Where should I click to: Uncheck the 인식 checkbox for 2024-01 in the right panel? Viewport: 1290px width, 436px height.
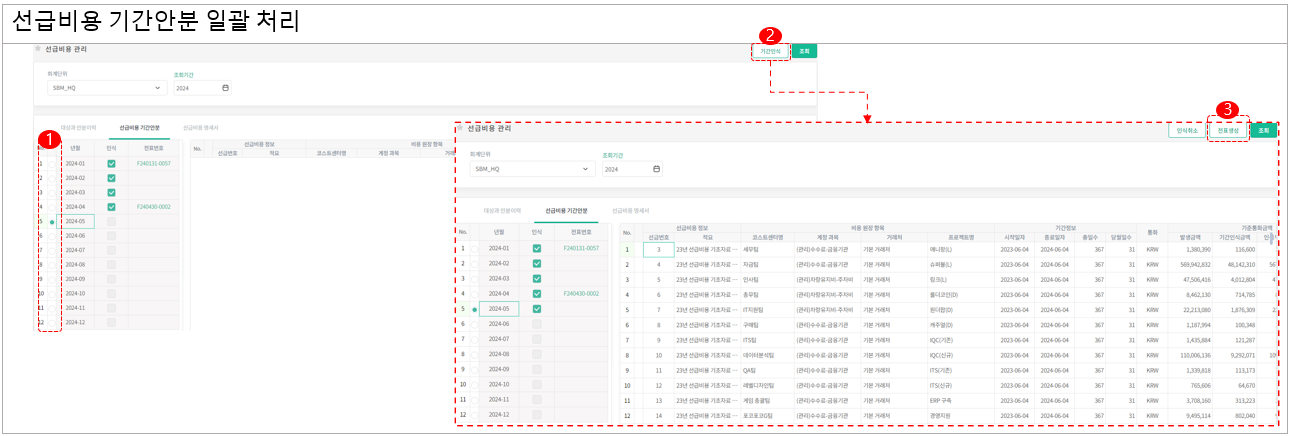(537, 249)
